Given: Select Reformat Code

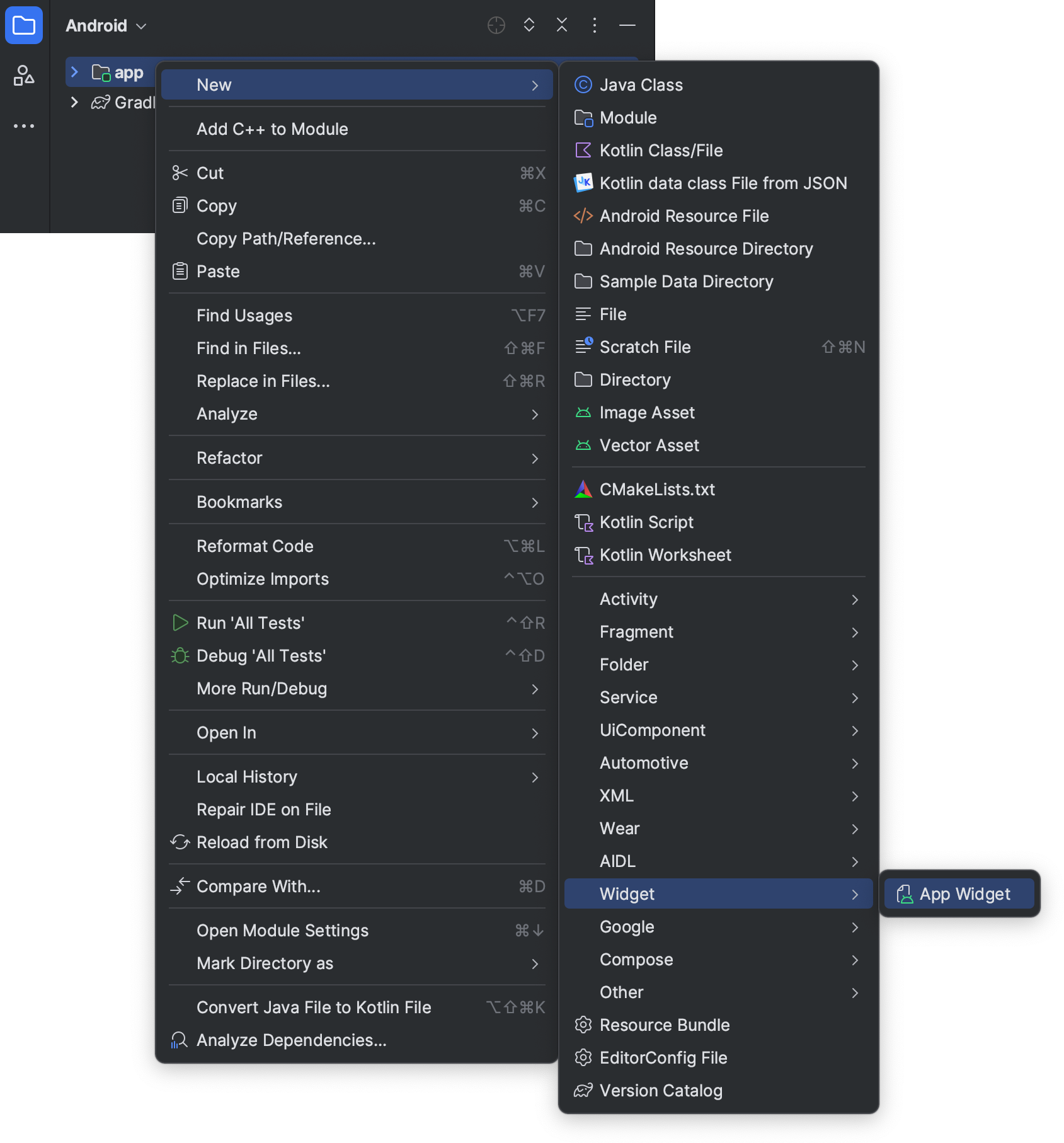Looking at the screenshot, I should (357, 546).
